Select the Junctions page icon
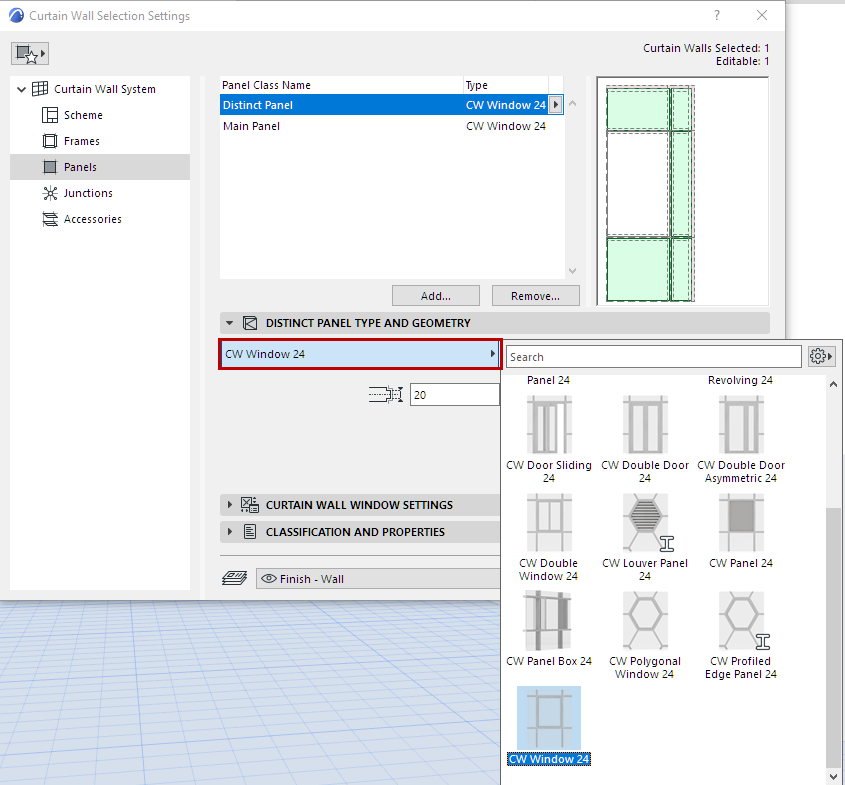 pyautogui.click(x=50, y=193)
